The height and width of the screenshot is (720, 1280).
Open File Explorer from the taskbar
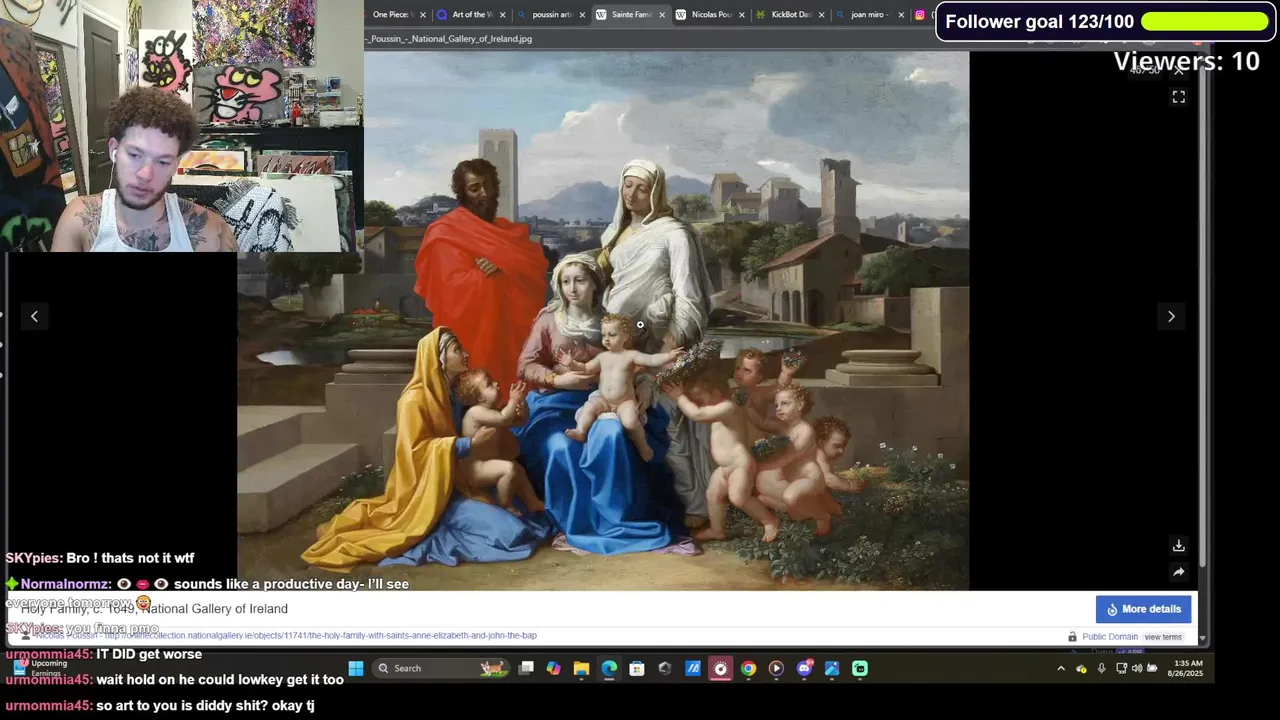click(x=581, y=668)
